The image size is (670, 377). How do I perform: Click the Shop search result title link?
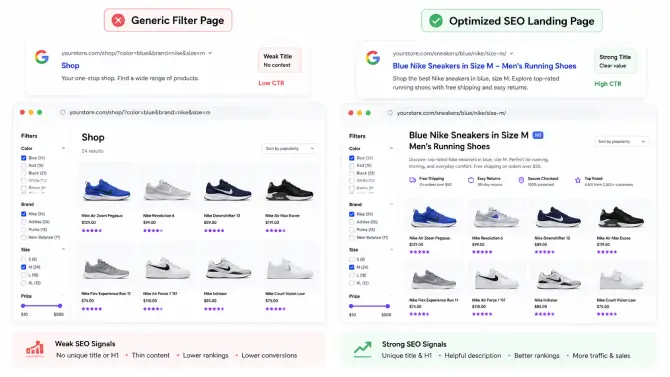tap(70, 65)
